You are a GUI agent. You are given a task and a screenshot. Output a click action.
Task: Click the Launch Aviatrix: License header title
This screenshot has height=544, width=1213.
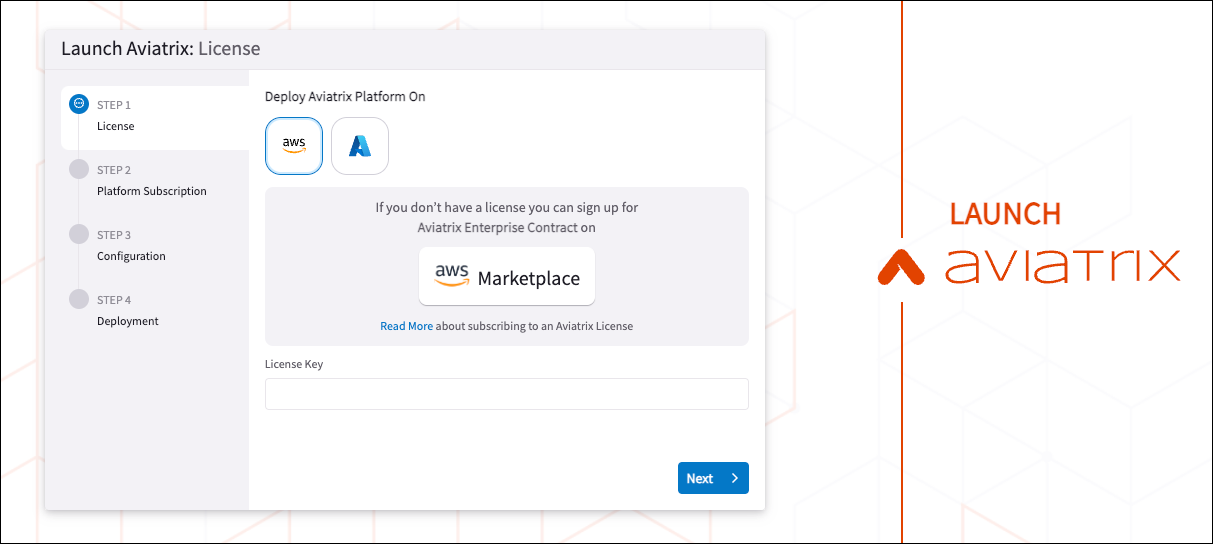tap(161, 48)
